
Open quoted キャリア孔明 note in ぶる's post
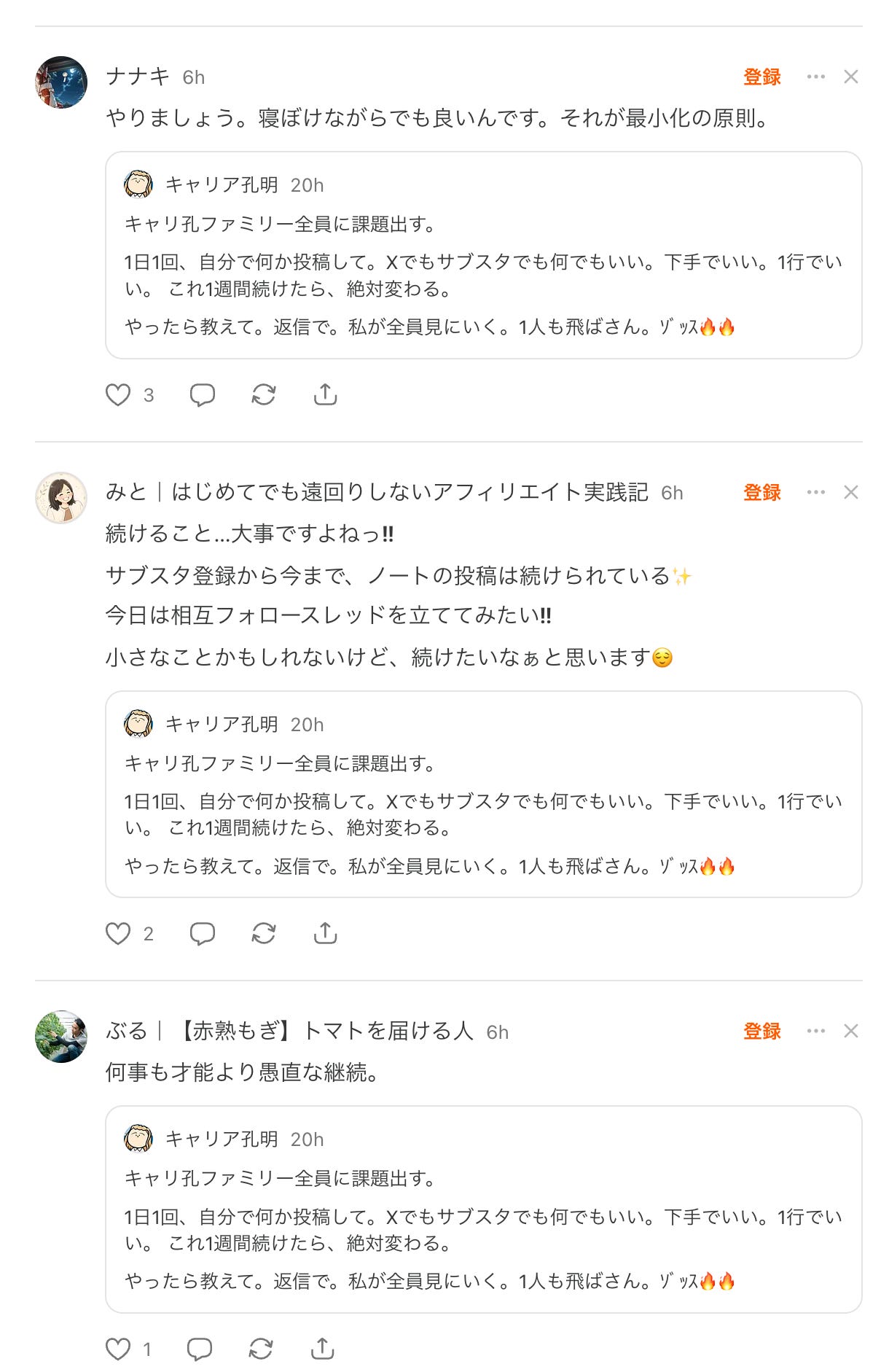pos(484,1209)
